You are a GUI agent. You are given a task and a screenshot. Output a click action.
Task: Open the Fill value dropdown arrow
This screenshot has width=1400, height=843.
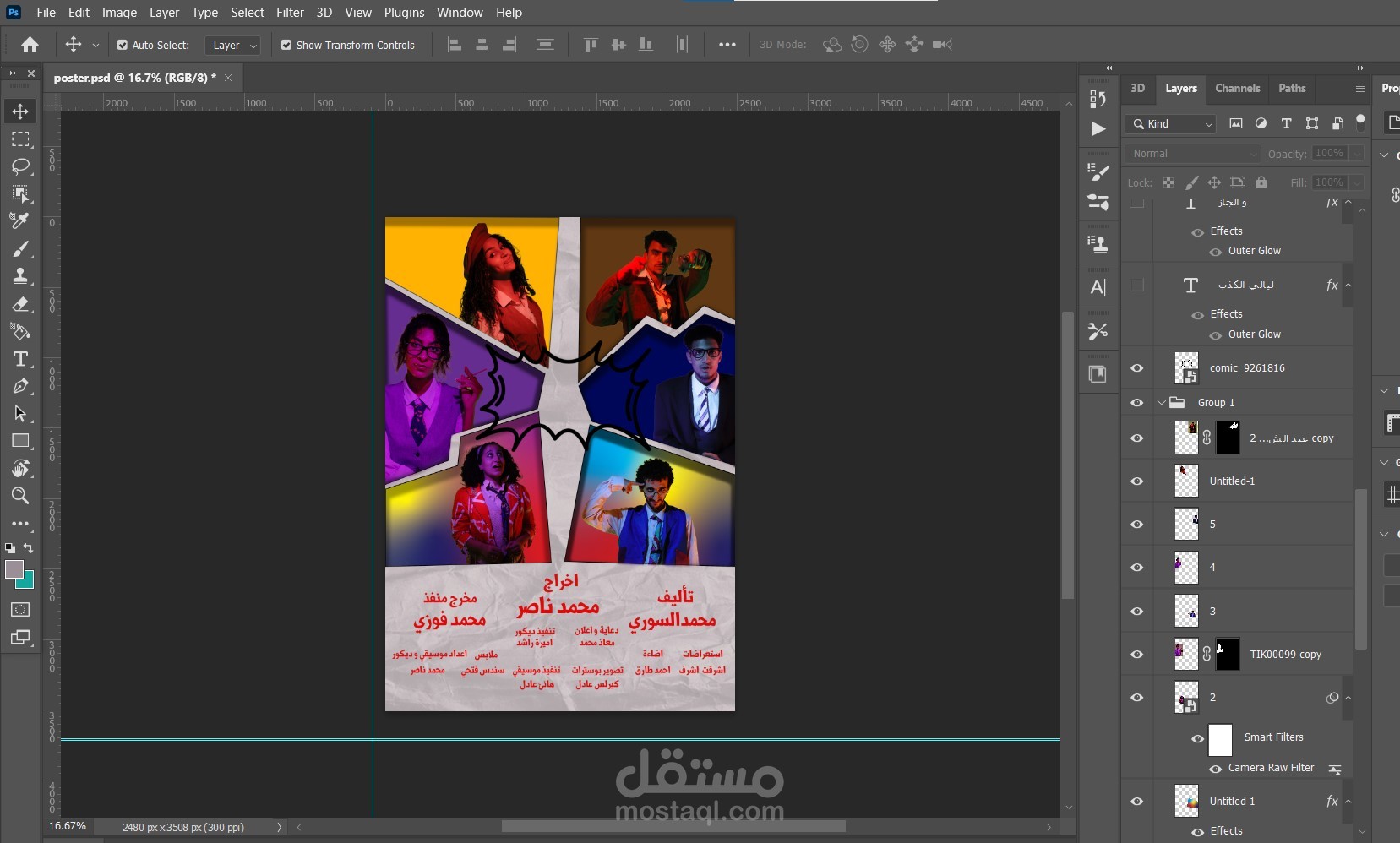1357,182
